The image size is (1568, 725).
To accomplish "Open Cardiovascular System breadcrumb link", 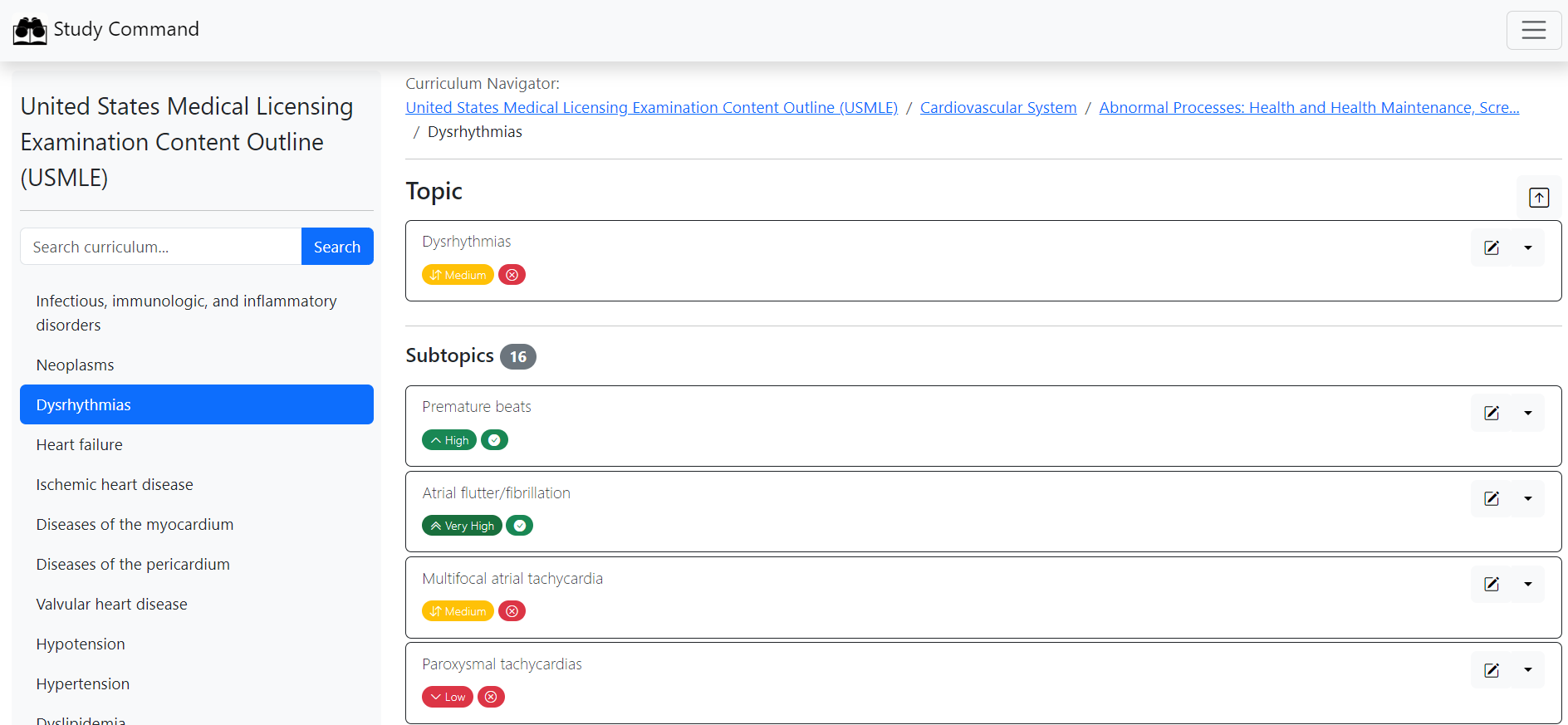I will [x=997, y=108].
